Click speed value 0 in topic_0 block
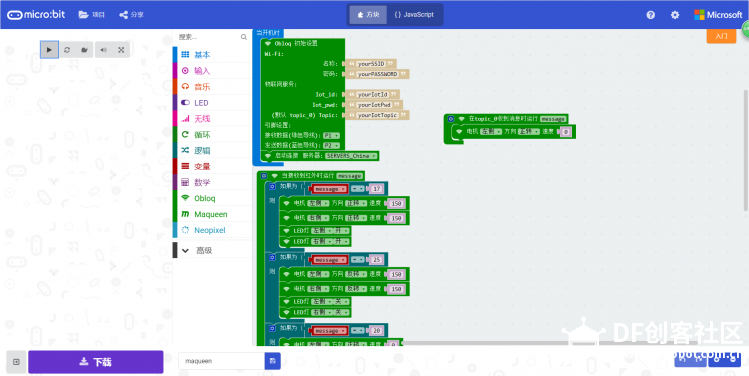The width and height of the screenshot is (749, 376). 566,132
